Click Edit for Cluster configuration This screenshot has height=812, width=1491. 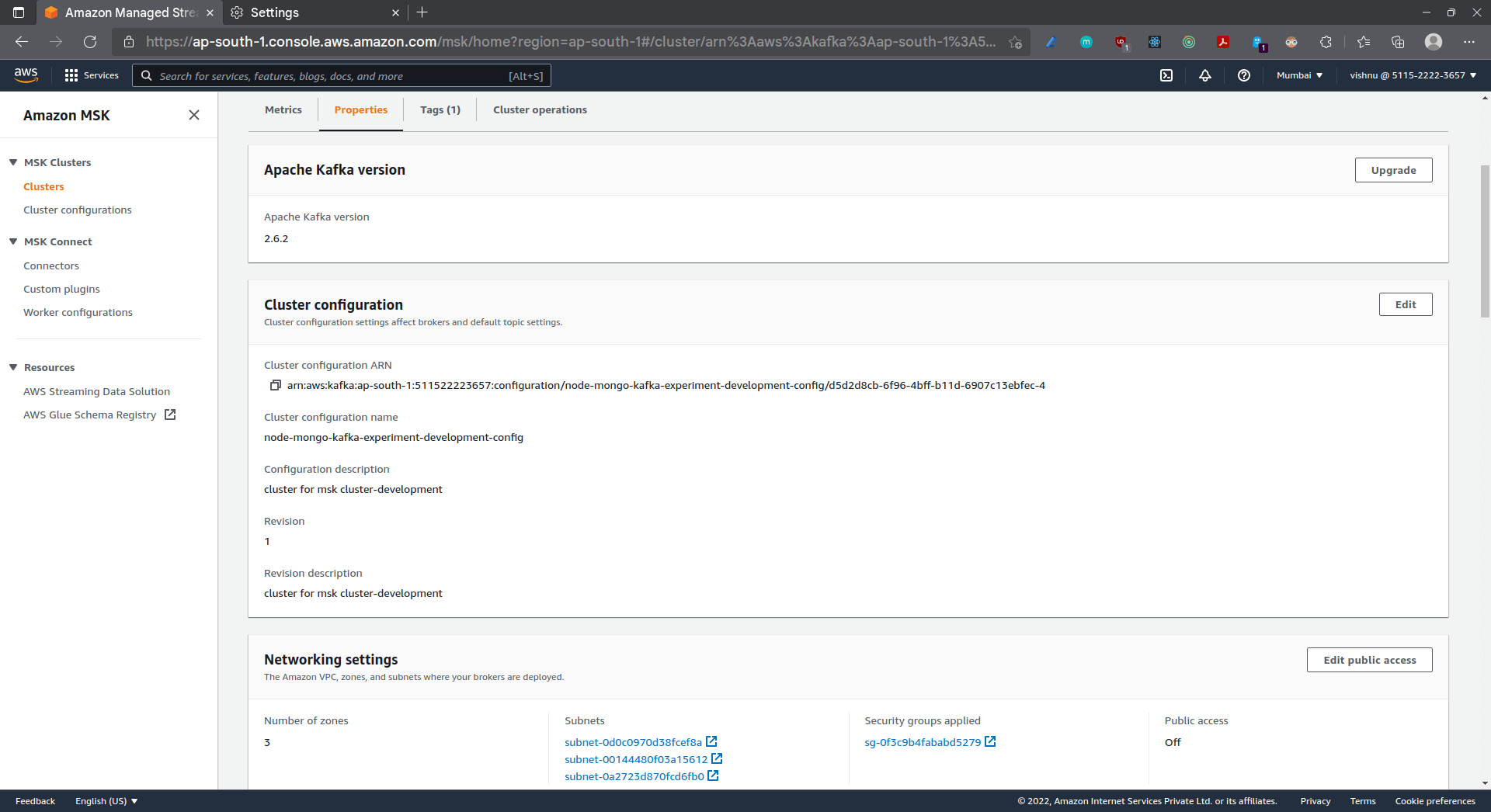pyautogui.click(x=1406, y=304)
